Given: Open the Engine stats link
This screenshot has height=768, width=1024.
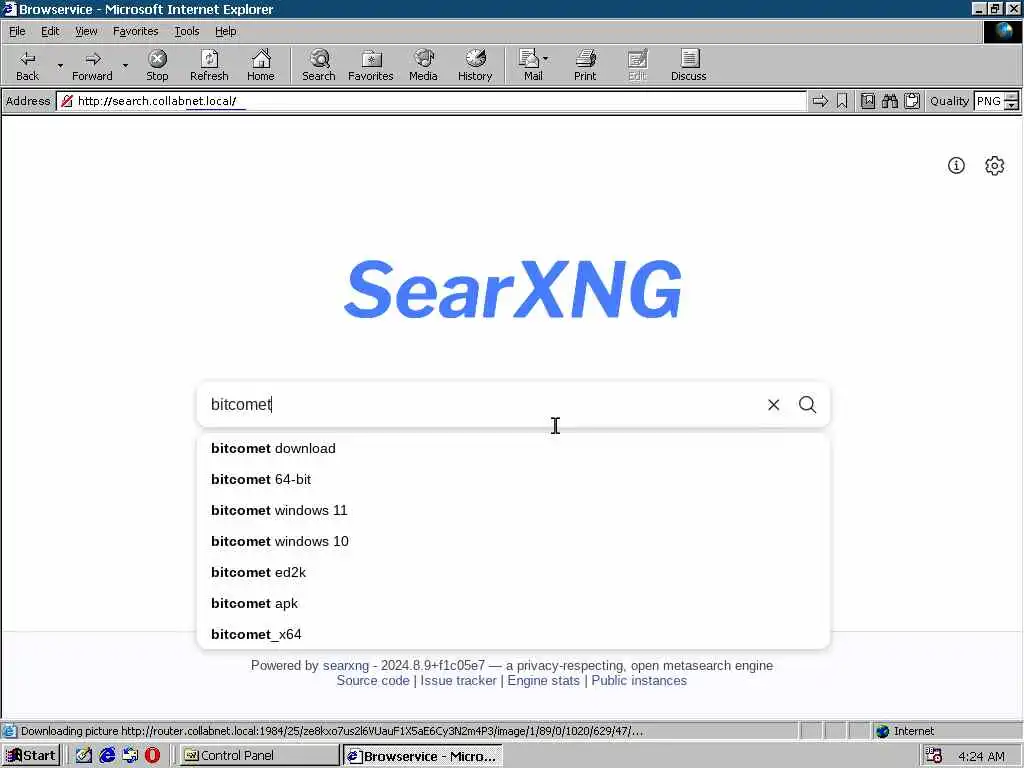Looking at the screenshot, I should click(543, 680).
